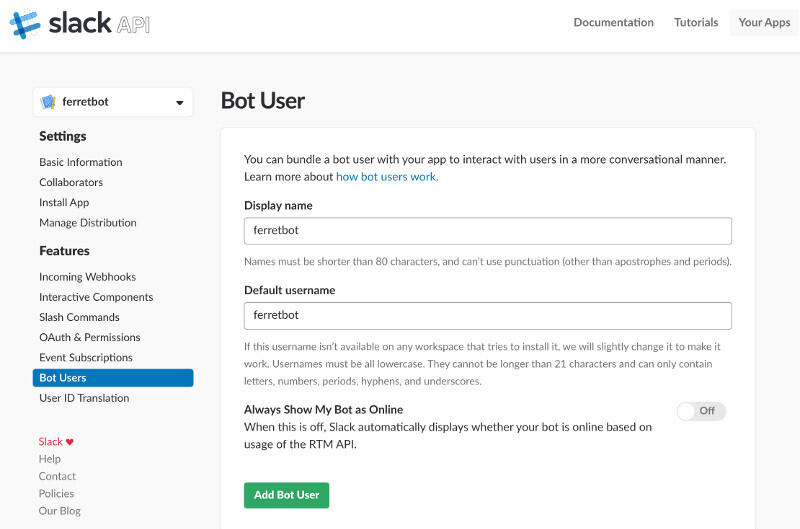Viewport: 800px width, 529px height.
Task: Open Your Apps in the header
Action: tap(764, 22)
